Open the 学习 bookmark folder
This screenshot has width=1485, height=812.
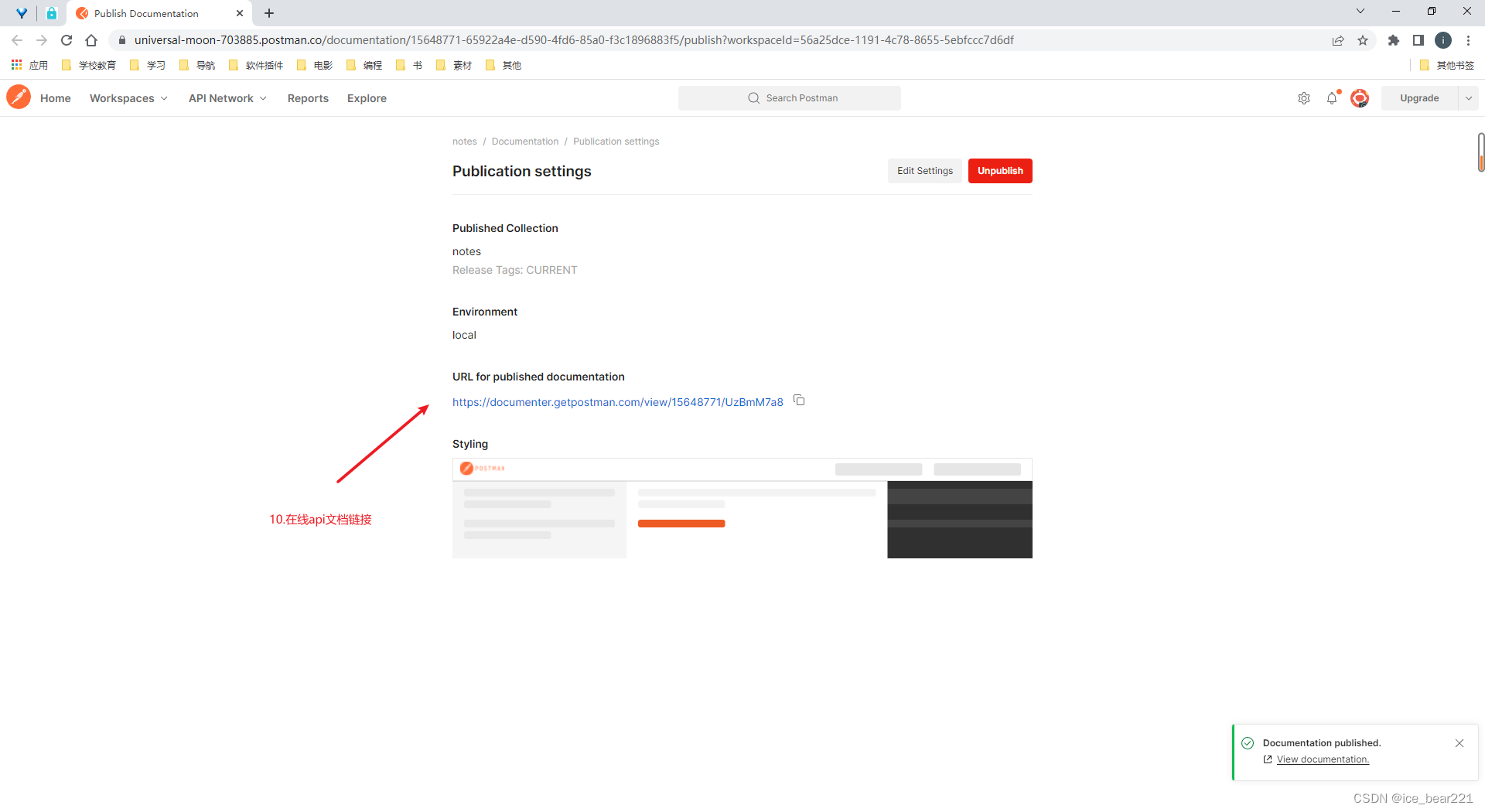pyautogui.click(x=148, y=65)
